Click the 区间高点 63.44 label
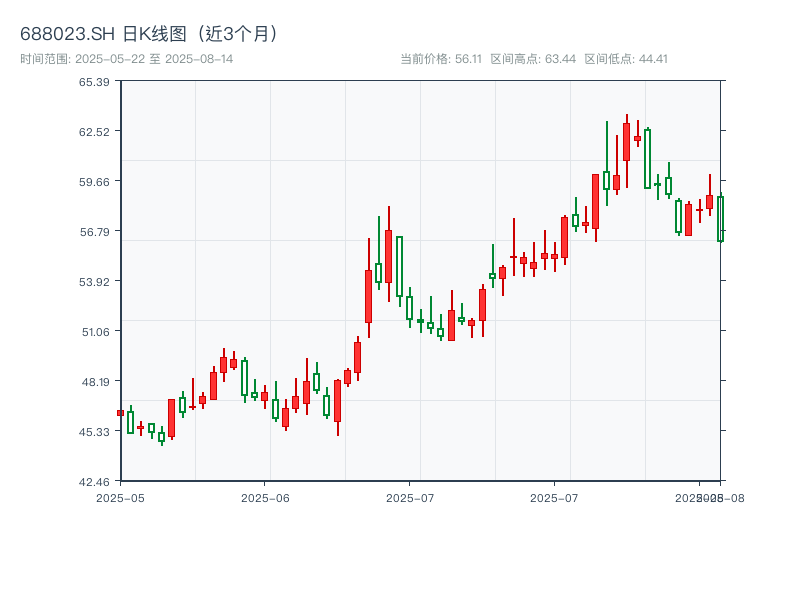Screen dimensions: 800x600 [x=533, y=59]
